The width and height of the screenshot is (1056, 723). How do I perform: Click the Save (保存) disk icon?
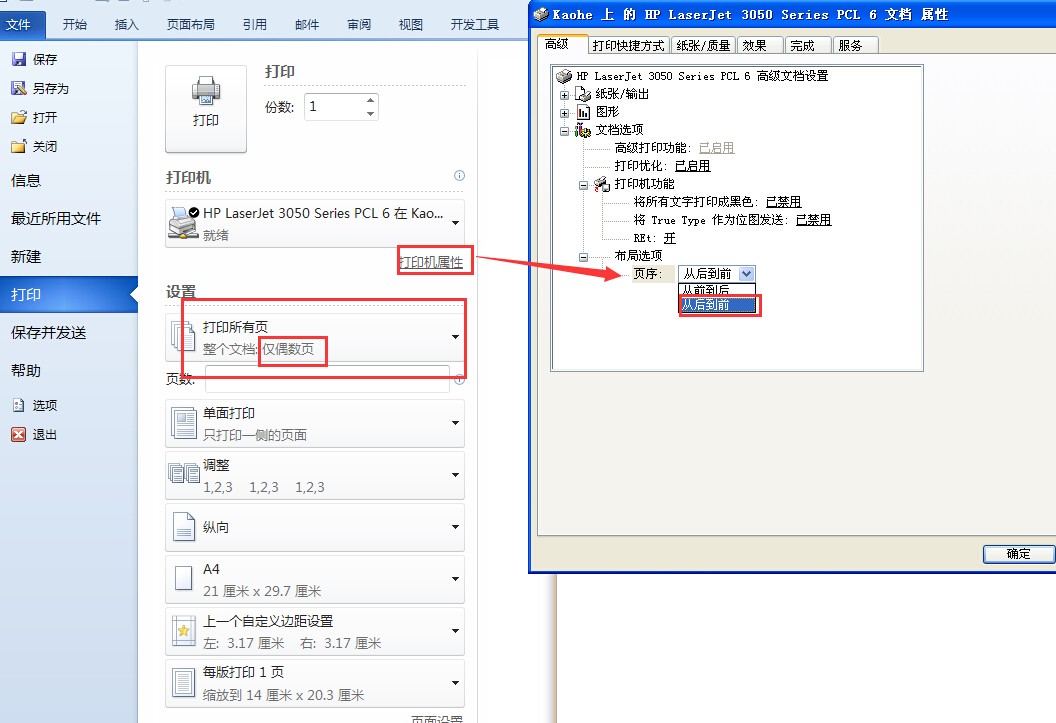(x=19, y=59)
